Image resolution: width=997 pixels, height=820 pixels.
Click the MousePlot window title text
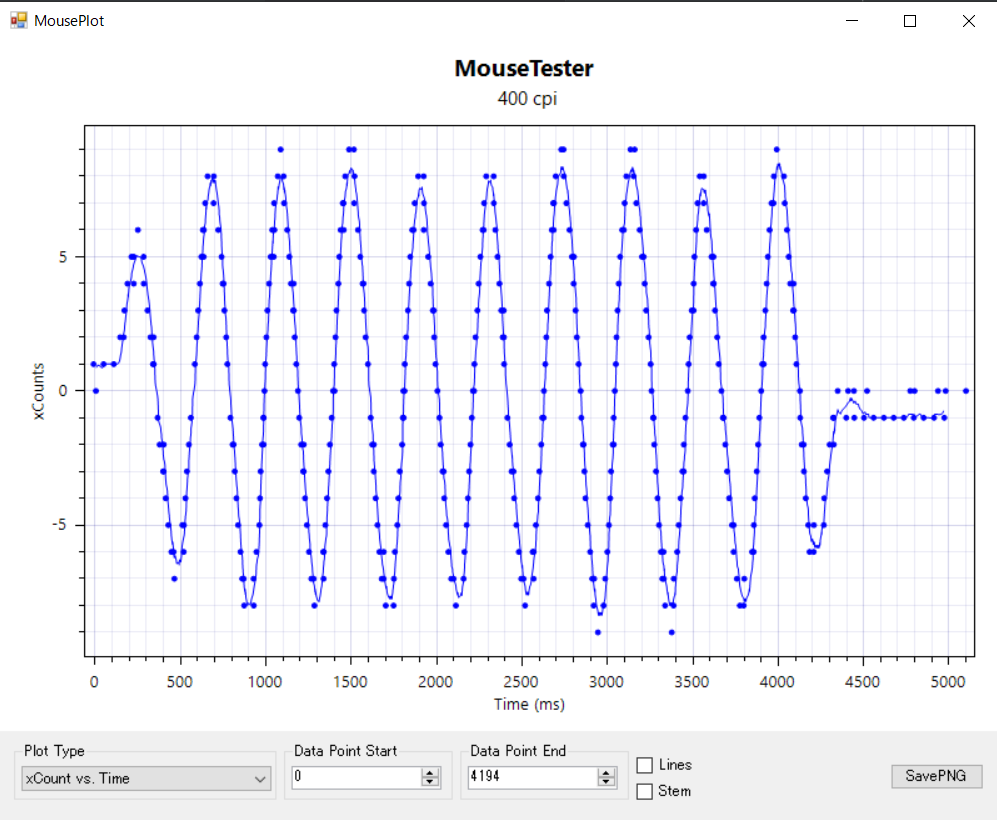pyautogui.click(x=69, y=21)
